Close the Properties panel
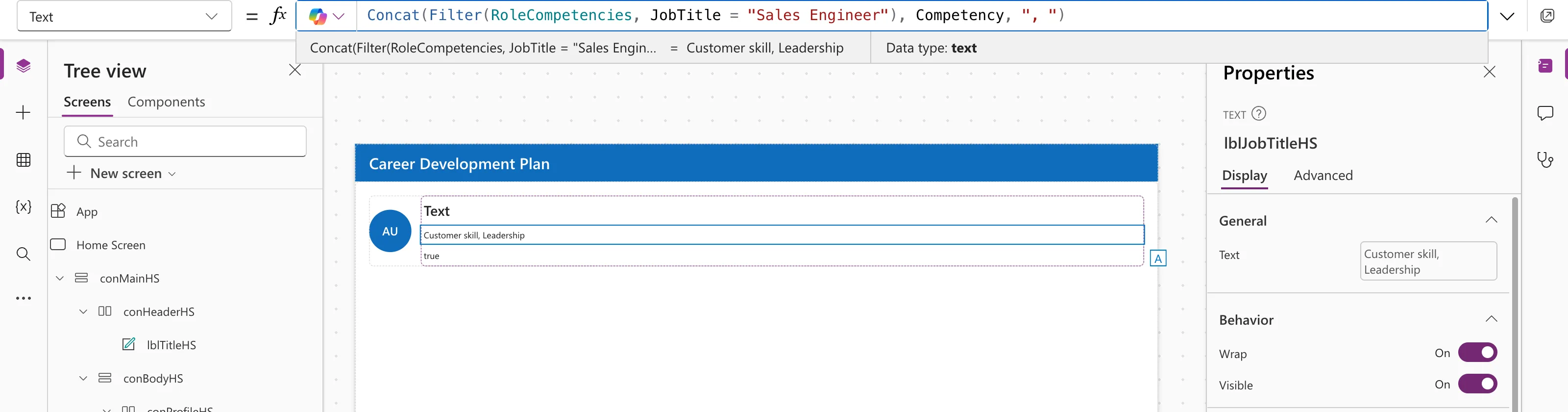 [x=1489, y=72]
